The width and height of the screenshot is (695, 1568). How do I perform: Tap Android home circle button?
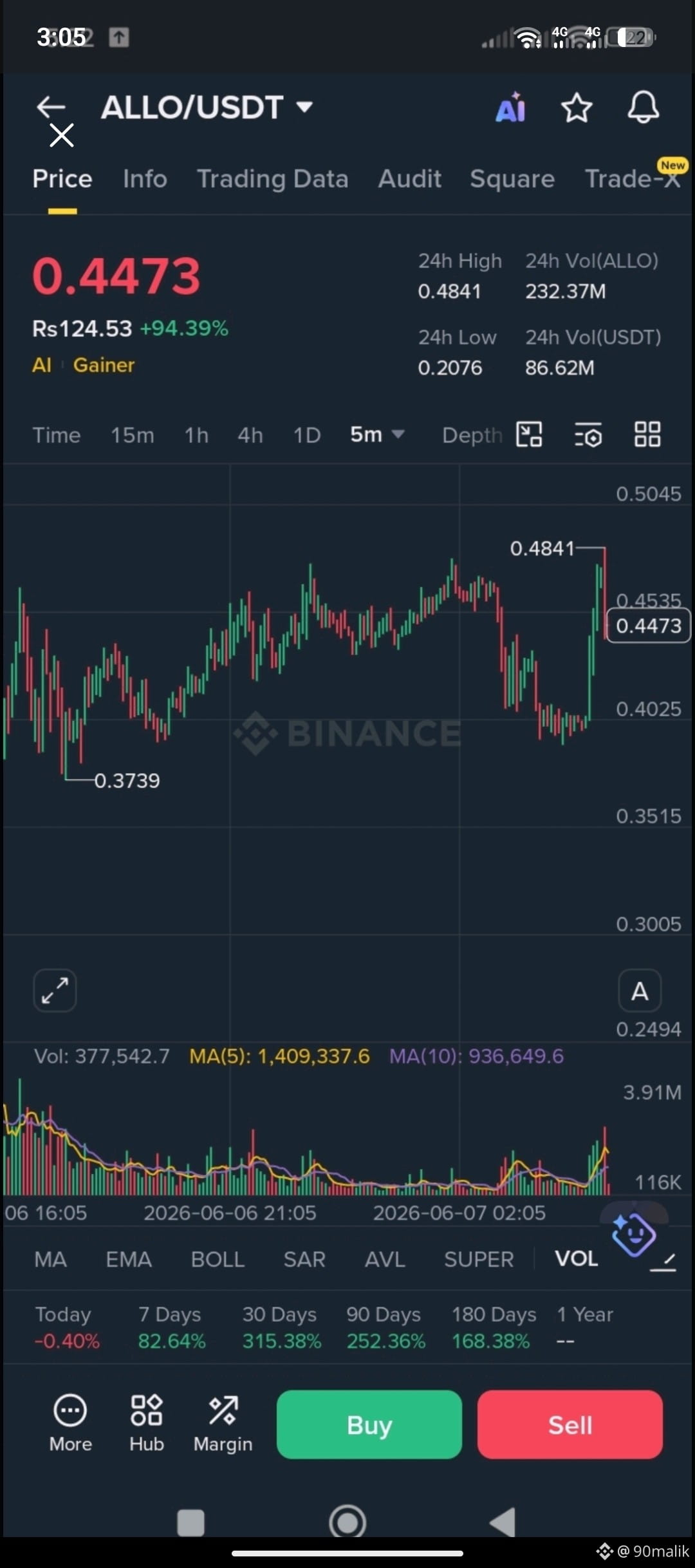pyautogui.click(x=347, y=1522)
